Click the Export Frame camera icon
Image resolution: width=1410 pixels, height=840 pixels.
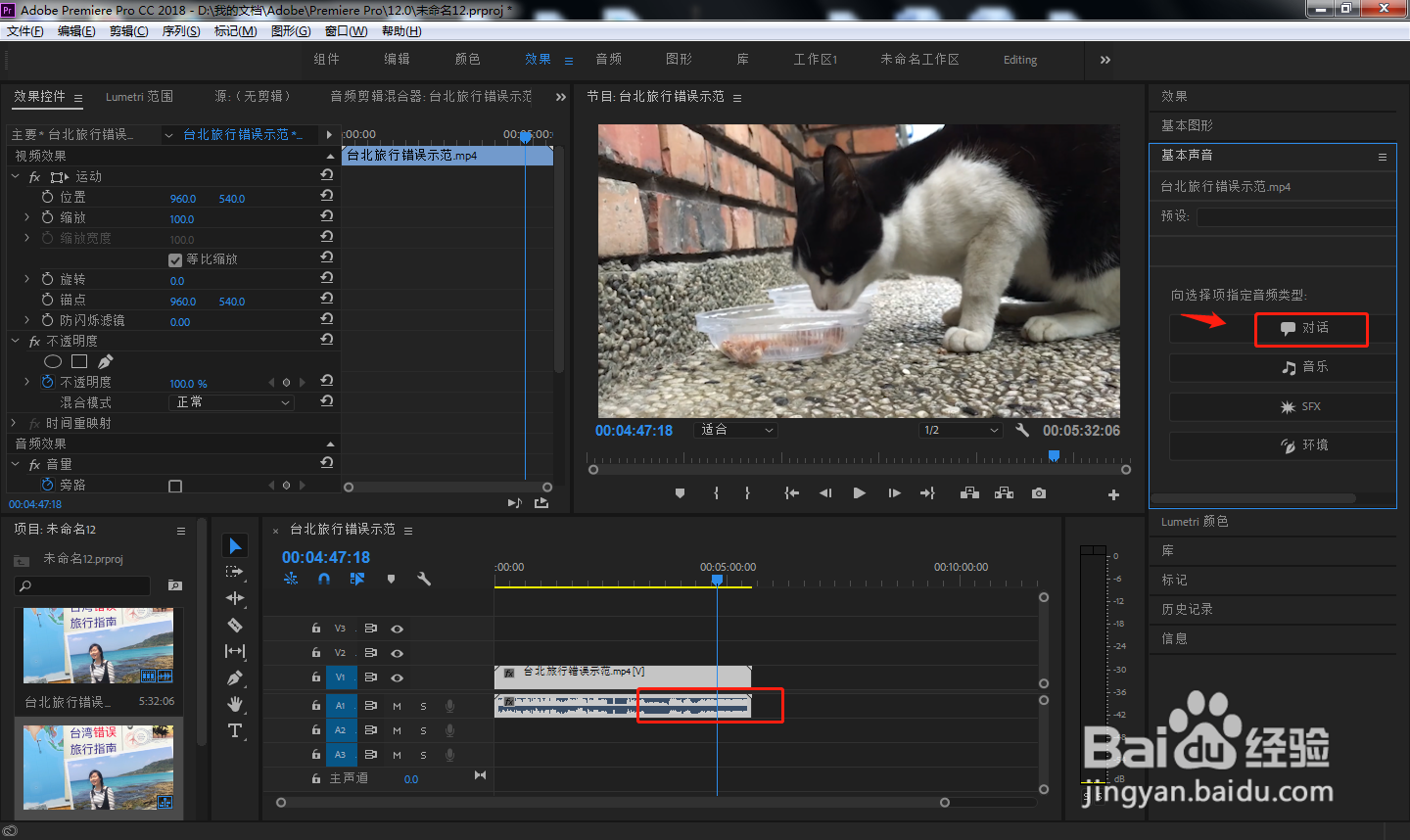tap(1038, 493)
